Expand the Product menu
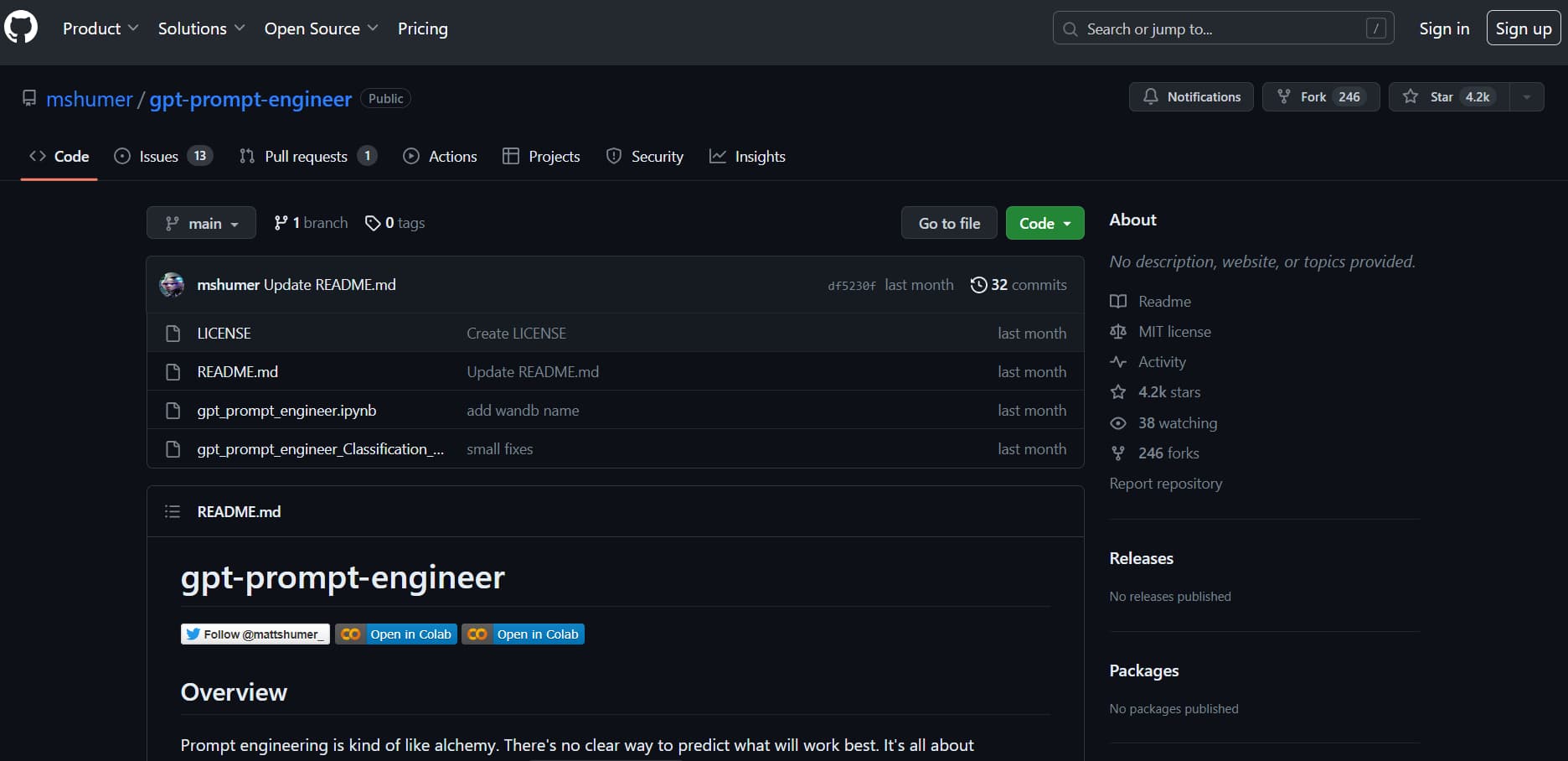The width and height of the screenshot is (1568, 761). 101,28
